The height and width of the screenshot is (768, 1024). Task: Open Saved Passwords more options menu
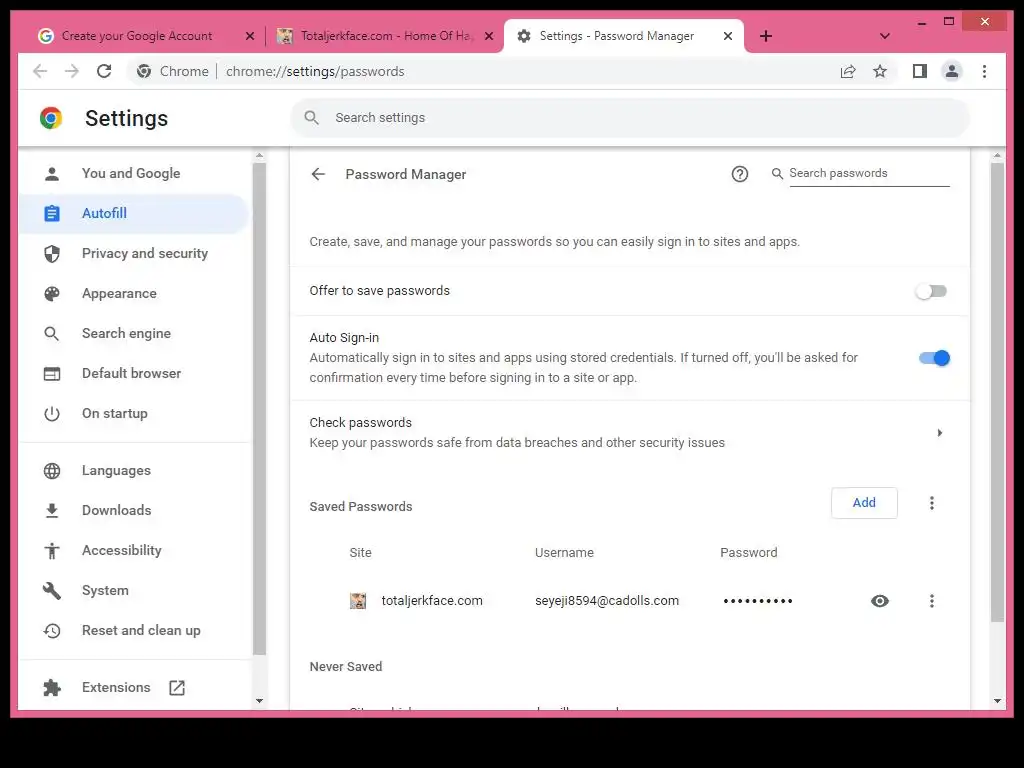point(932,503)
